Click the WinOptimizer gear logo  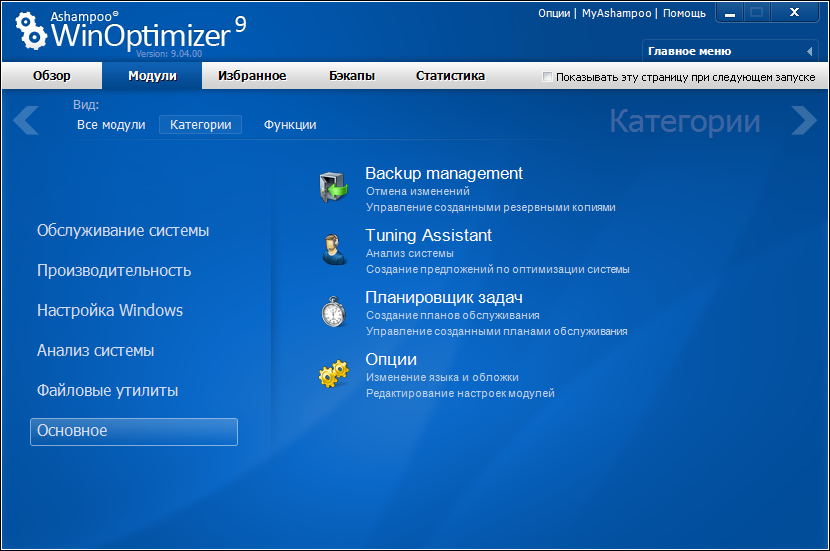click(x=30, y=32)
